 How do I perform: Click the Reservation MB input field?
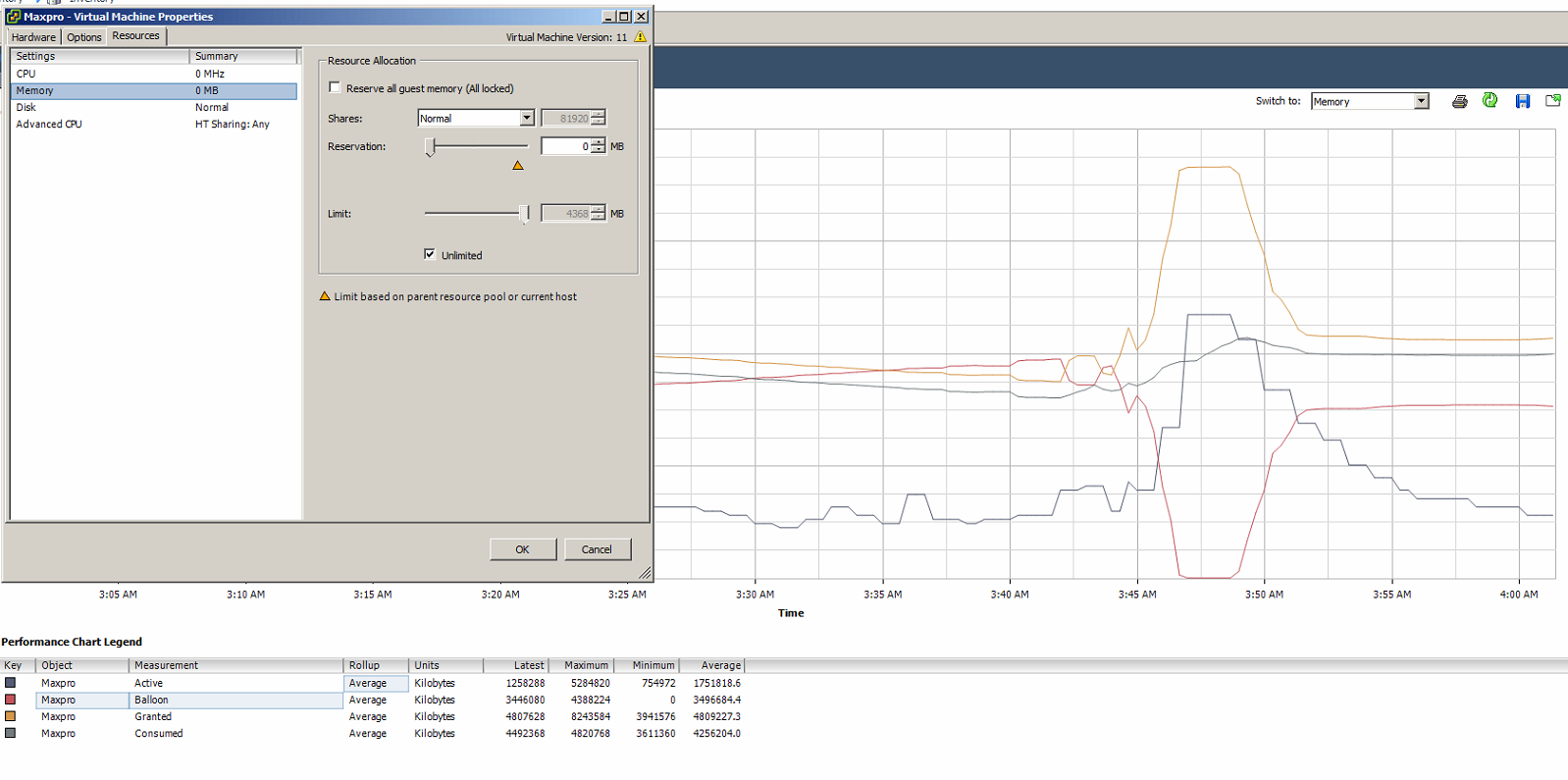click(x=565, y=146)
